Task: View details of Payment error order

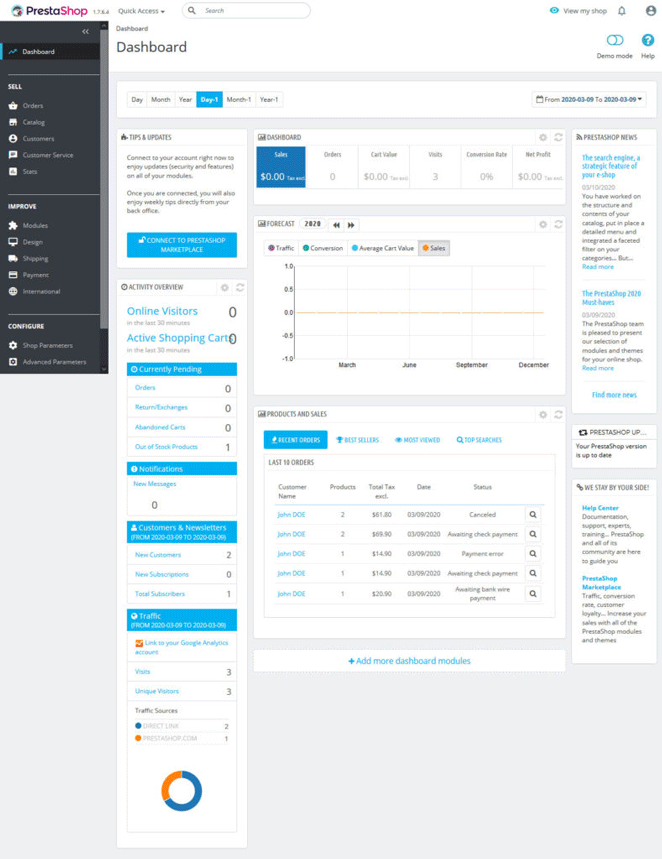Action: coord(533,554)
